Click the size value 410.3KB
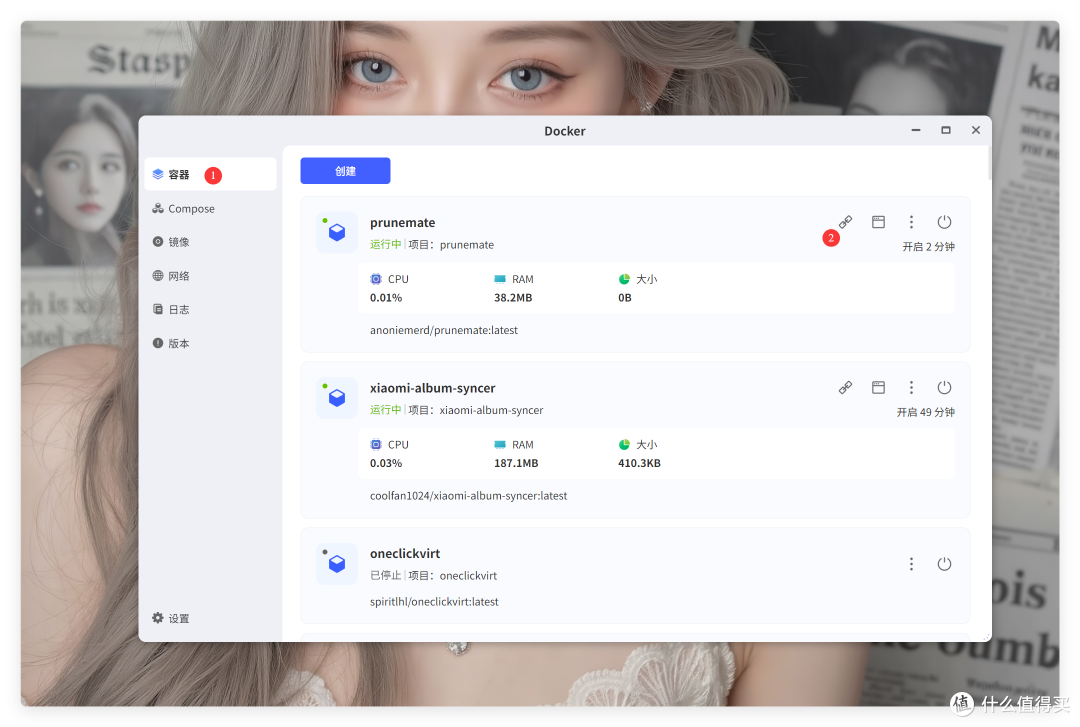Screen dimensions: 1080x727 point(639,463)
